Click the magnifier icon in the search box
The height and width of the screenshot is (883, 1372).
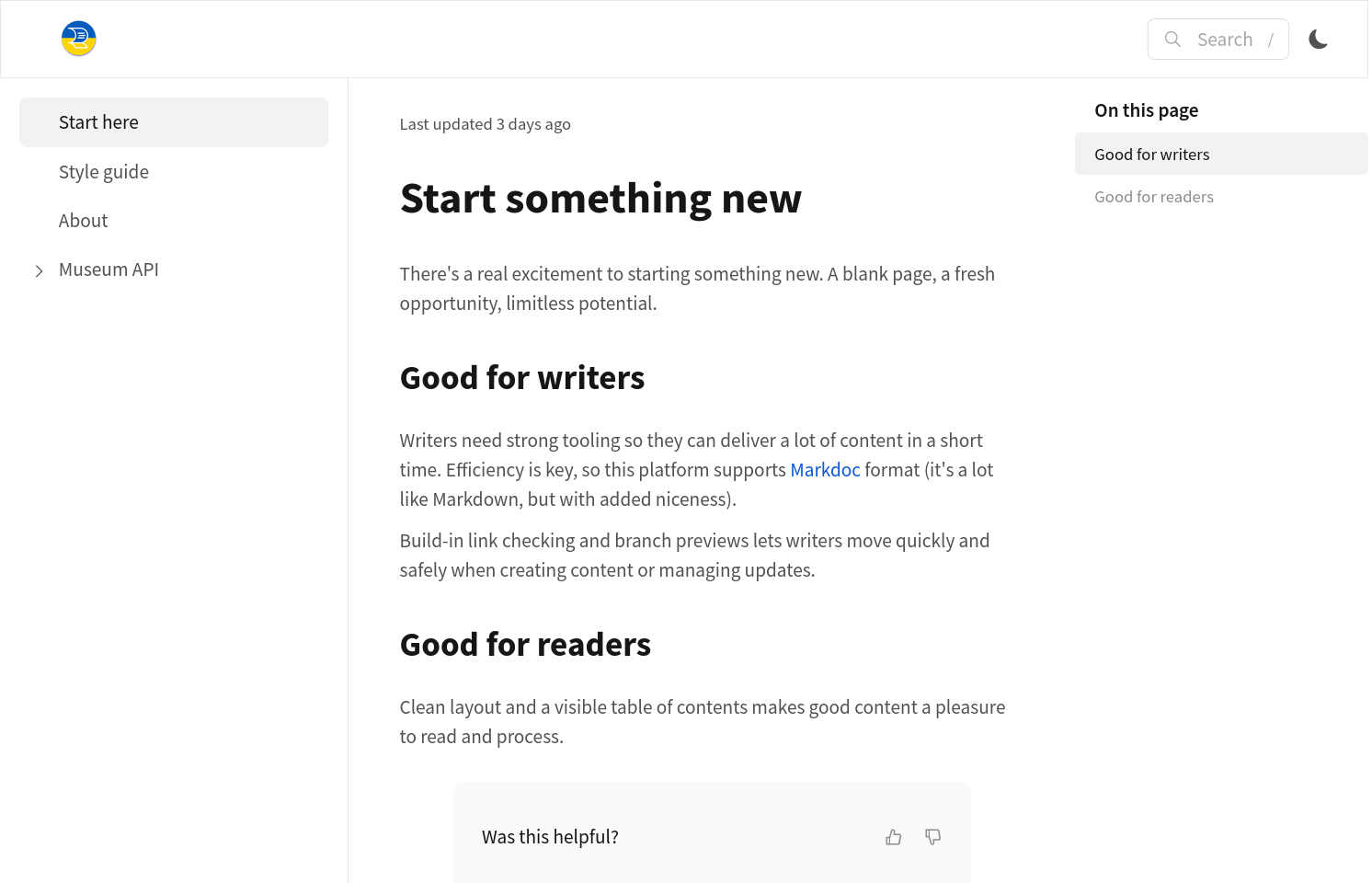[x=1172, y=39]
